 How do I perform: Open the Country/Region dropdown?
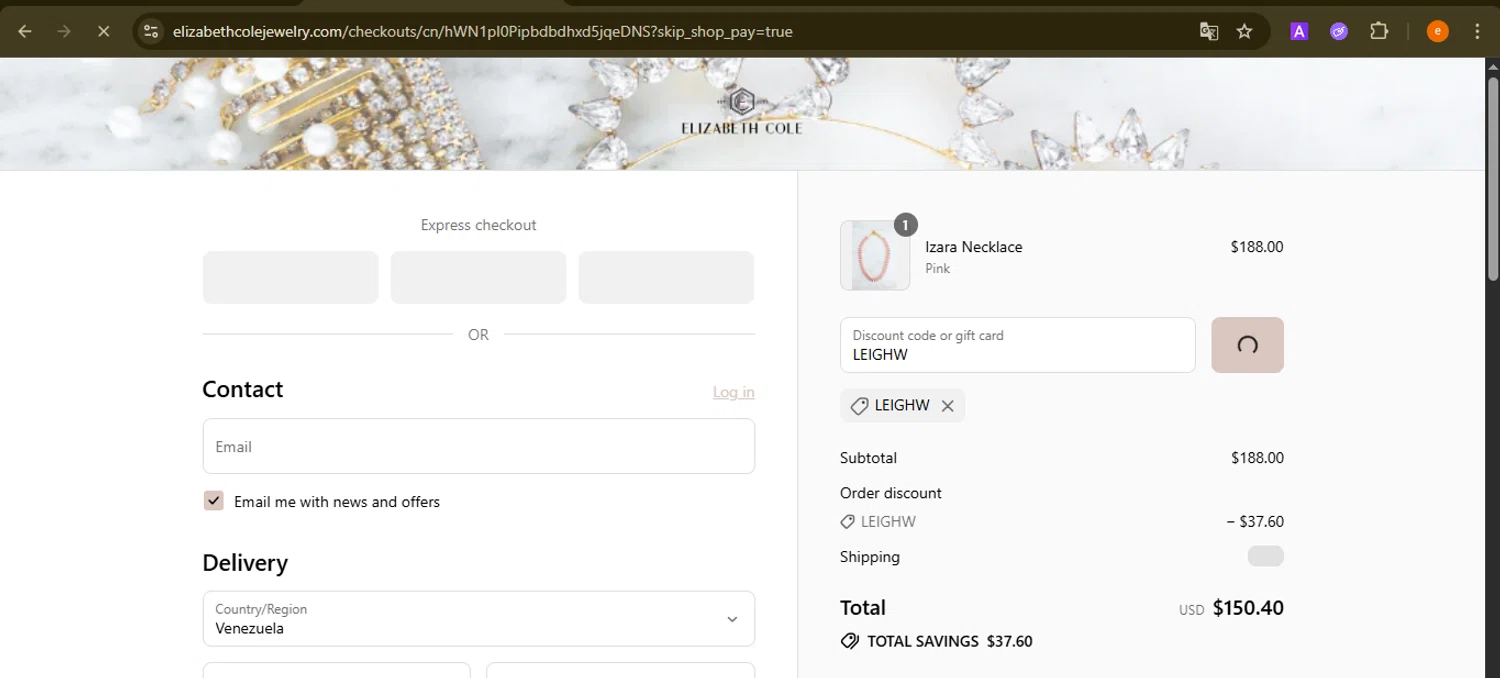pyautogui.click(x=478, y=618)
